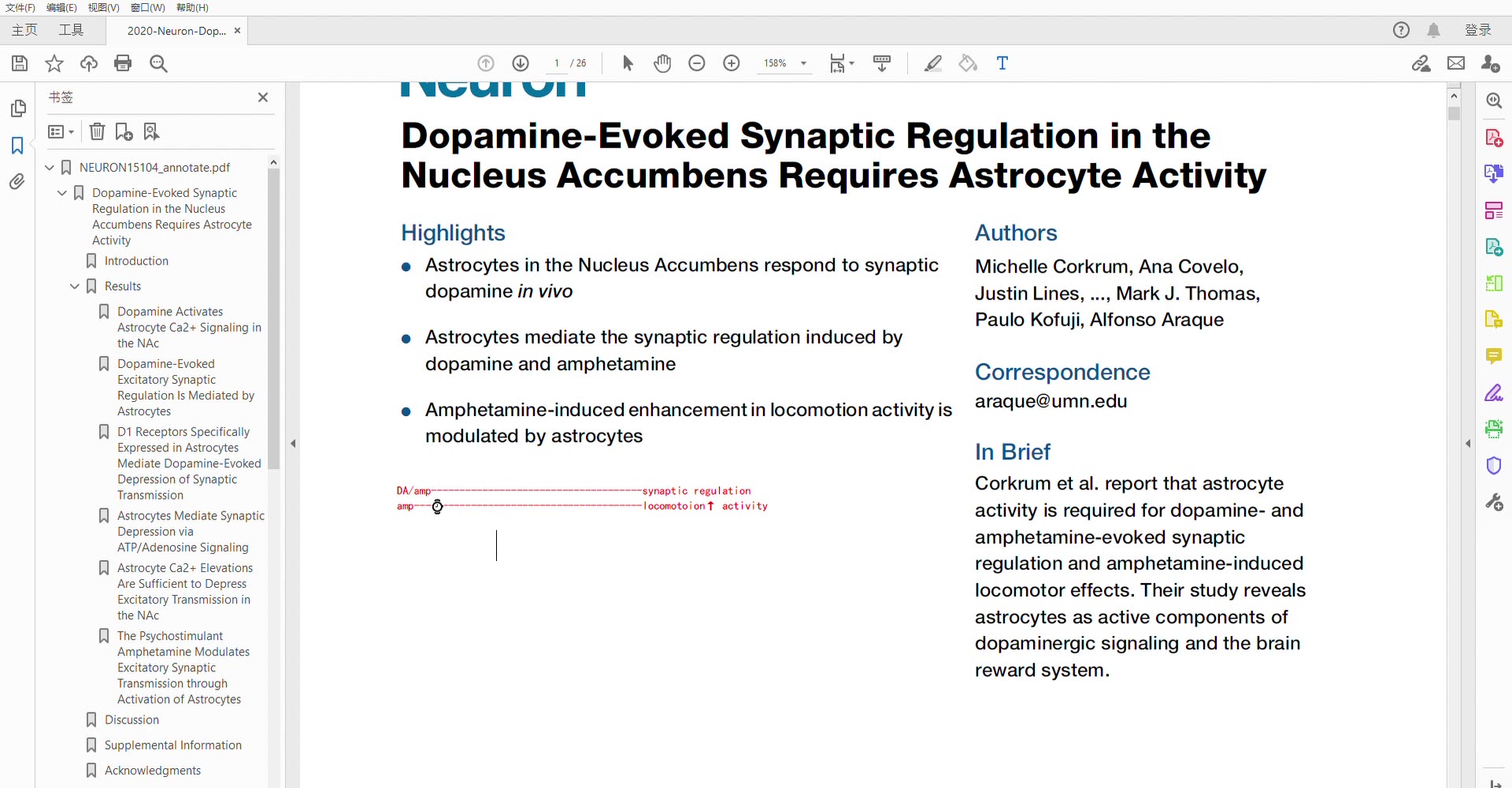1512x788 pixels.
Task: Delete selected bookmark trash icon
Action: pyautogui.click(x=97, y=132)
